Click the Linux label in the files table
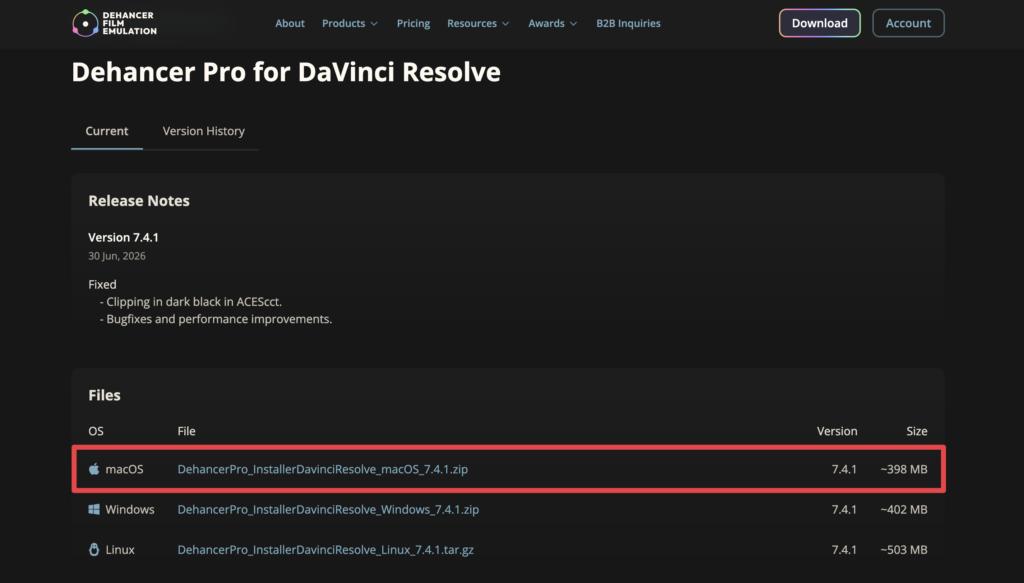The width and height of the screenshot is (1024, 583). pos(120,550)
